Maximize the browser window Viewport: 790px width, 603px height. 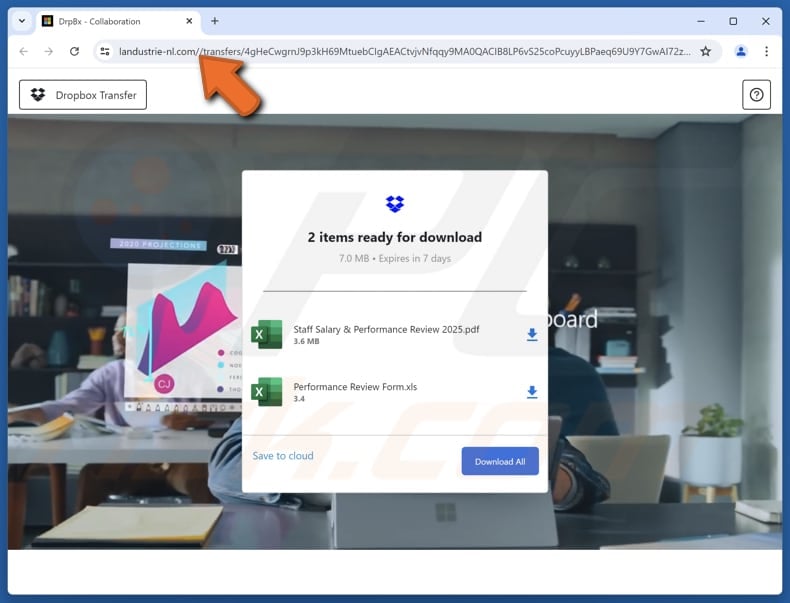tap(733, 21)
